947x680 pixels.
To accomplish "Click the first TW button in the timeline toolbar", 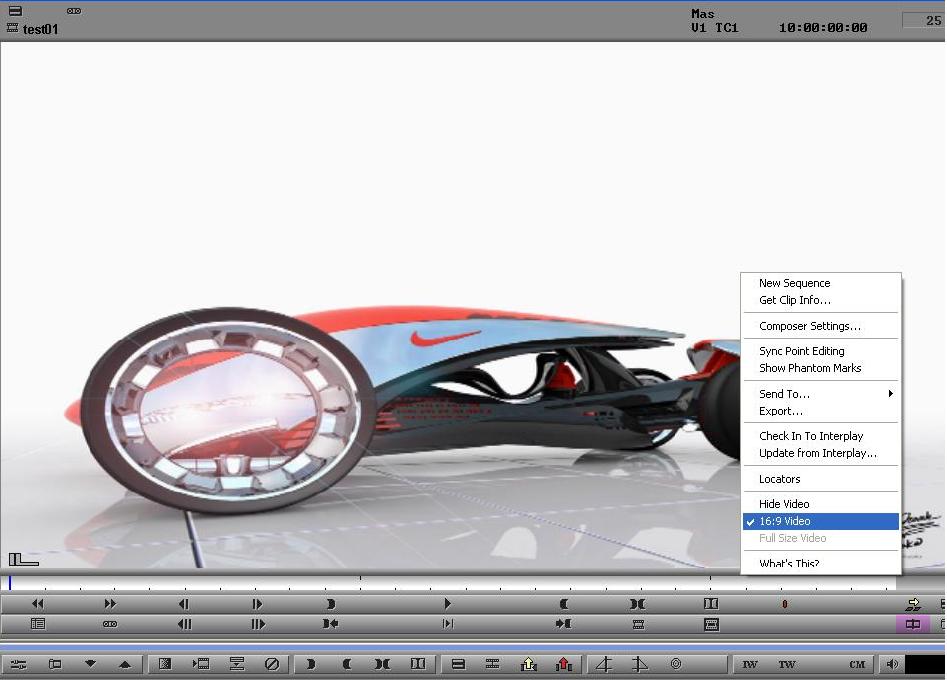I will coord(750,664).
